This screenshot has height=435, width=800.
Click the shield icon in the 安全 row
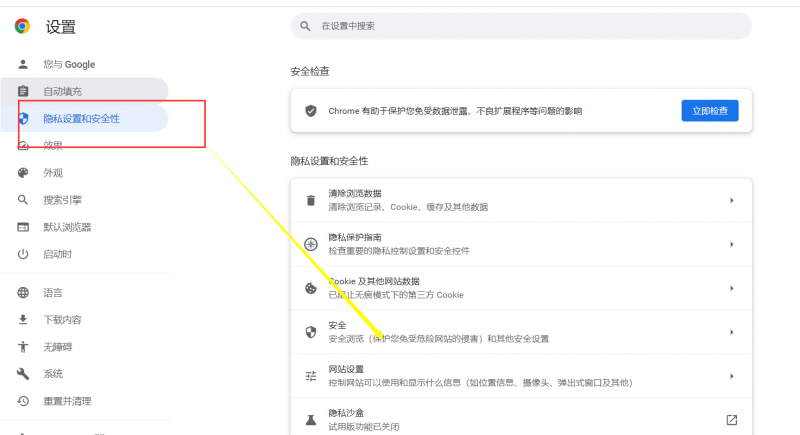tap(310, 332)
